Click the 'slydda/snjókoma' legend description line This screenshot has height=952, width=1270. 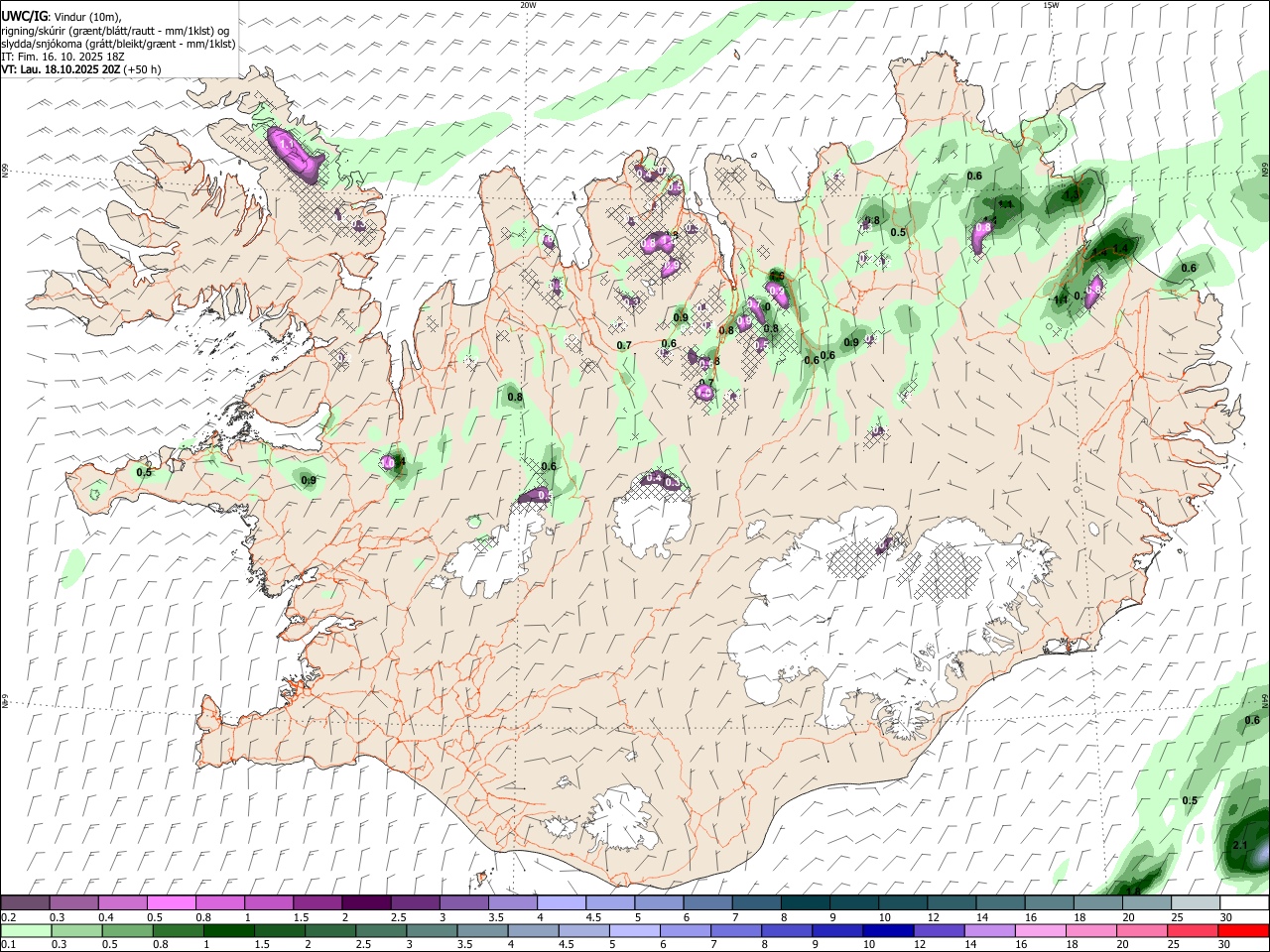pyautogui.click(x=118, y=44)
